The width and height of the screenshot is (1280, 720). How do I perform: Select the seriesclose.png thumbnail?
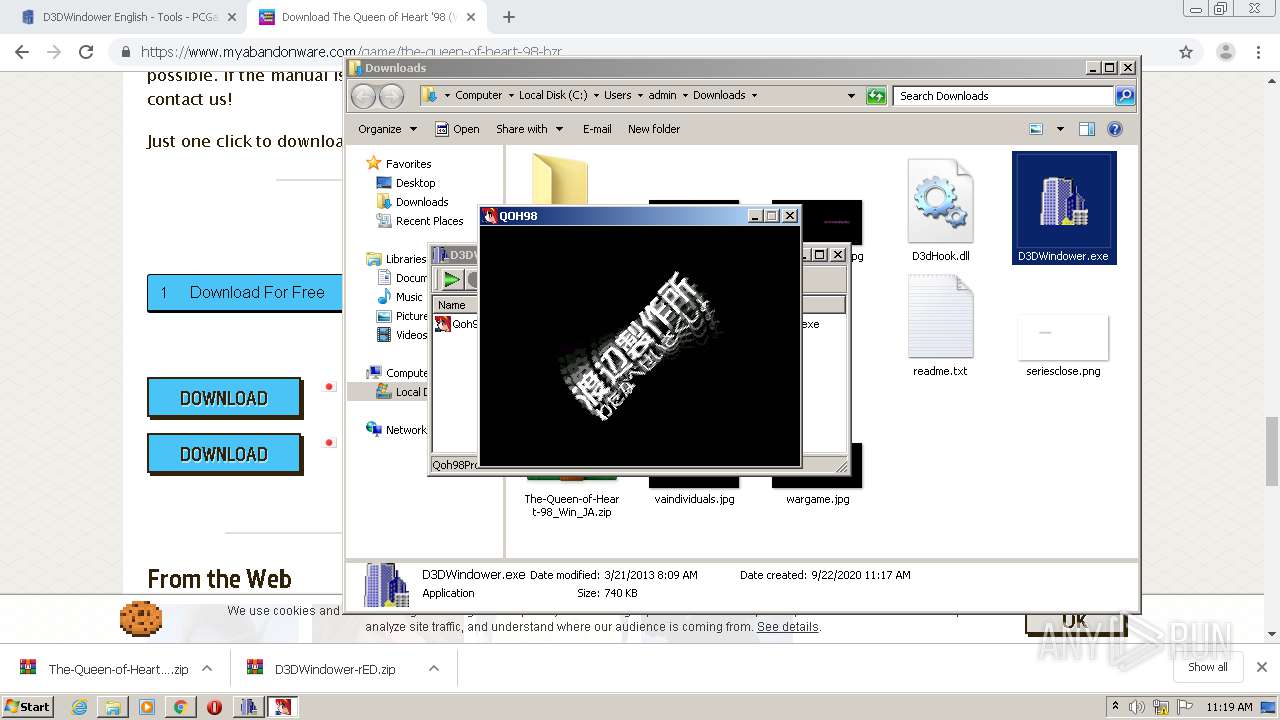pyautogui.click(x=1063, y=337)
